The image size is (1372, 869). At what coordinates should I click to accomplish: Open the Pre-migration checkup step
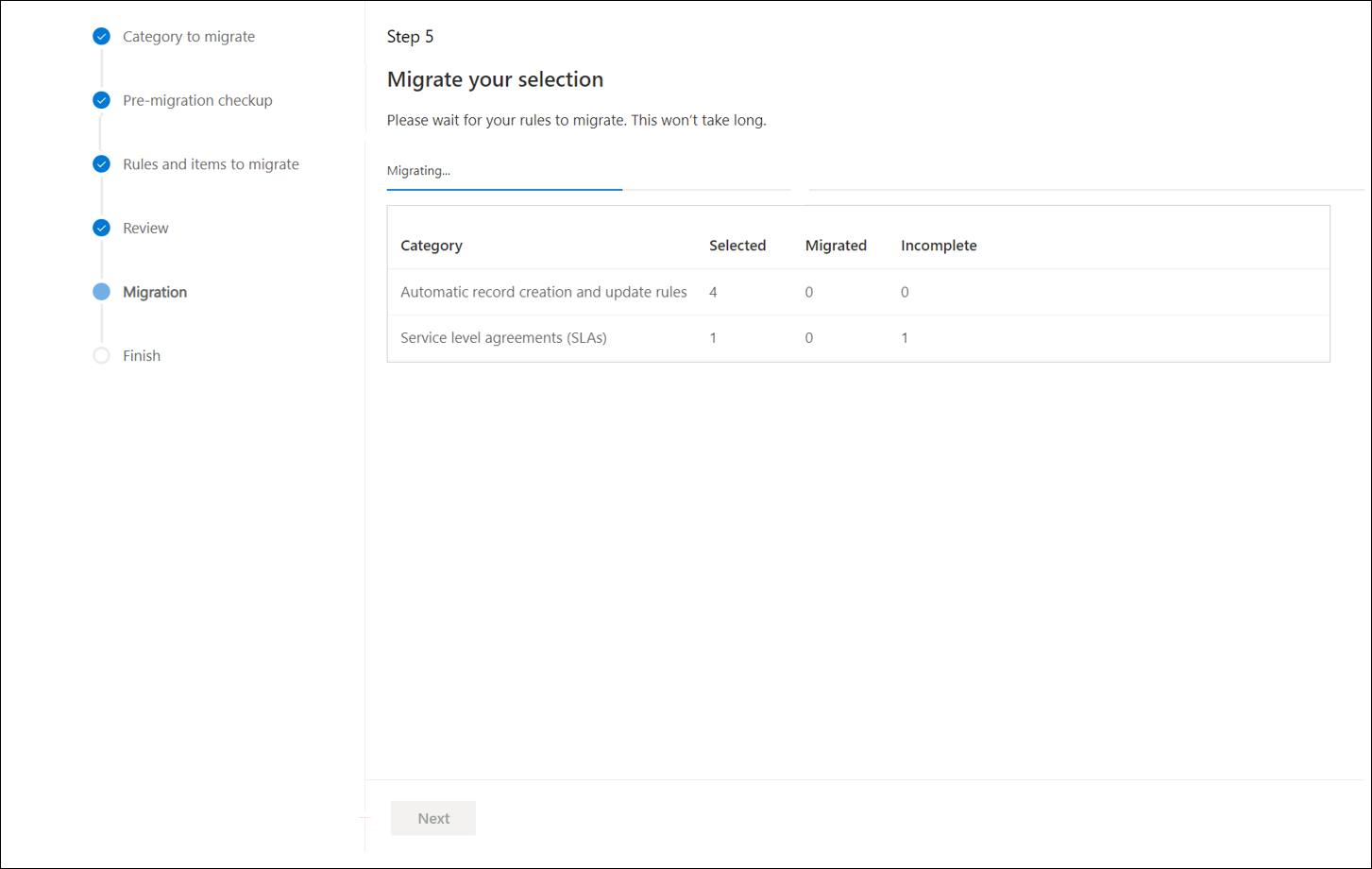click(197, 100)
